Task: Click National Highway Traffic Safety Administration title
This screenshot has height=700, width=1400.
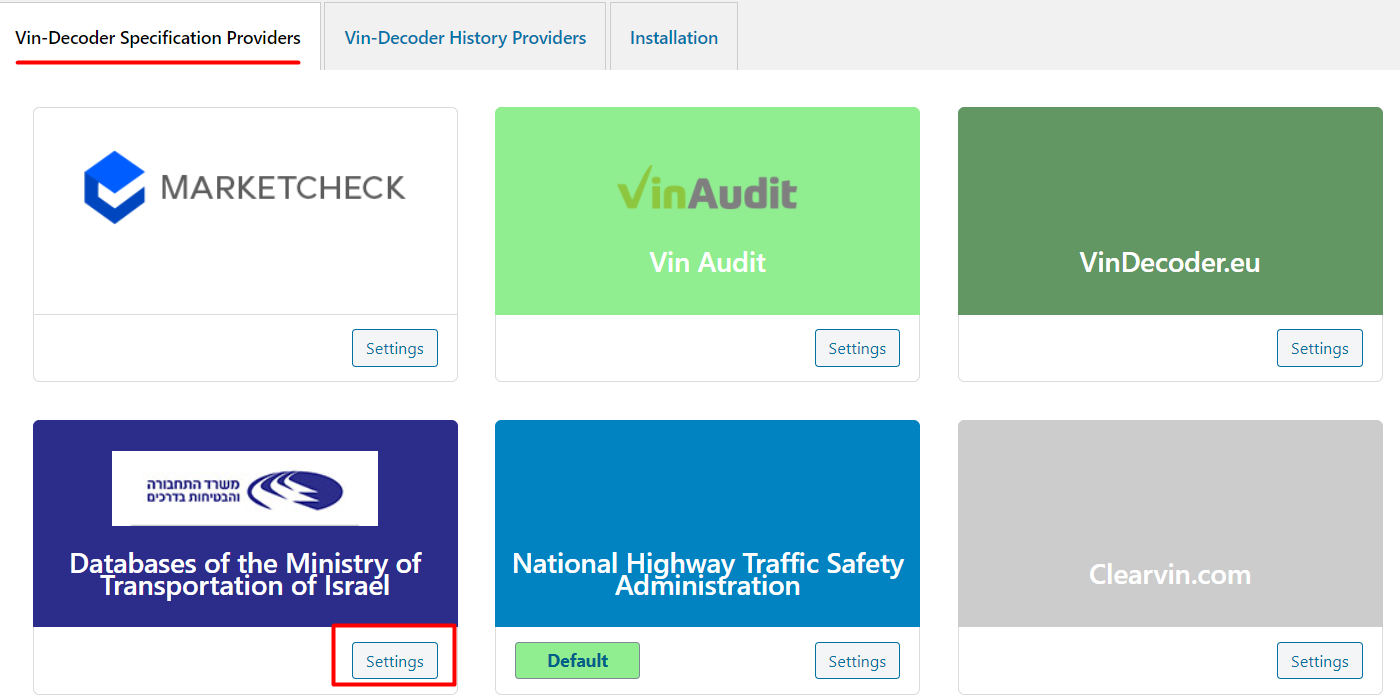Action: coord(707,574)
